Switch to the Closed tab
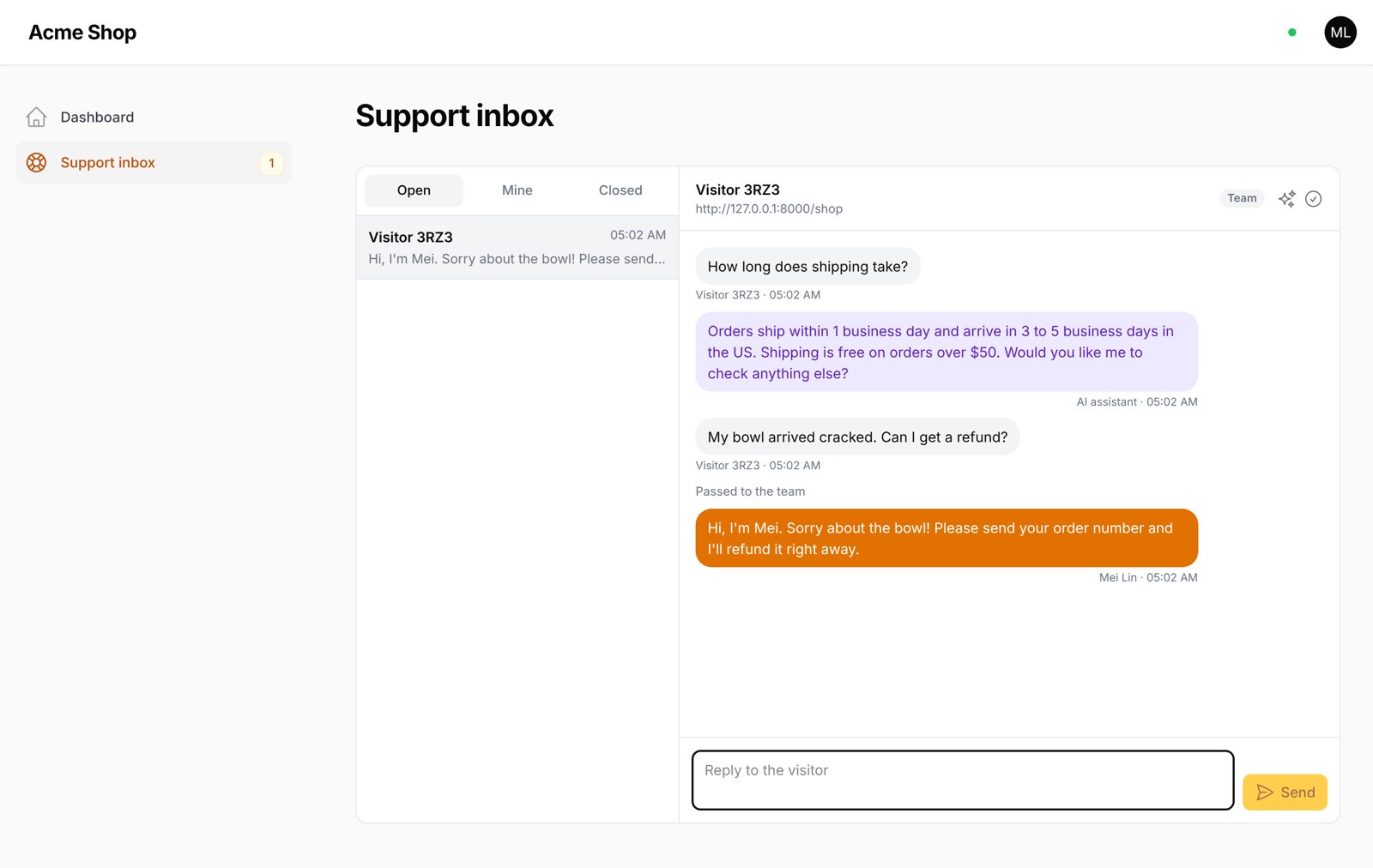 (x=620, y=190)
